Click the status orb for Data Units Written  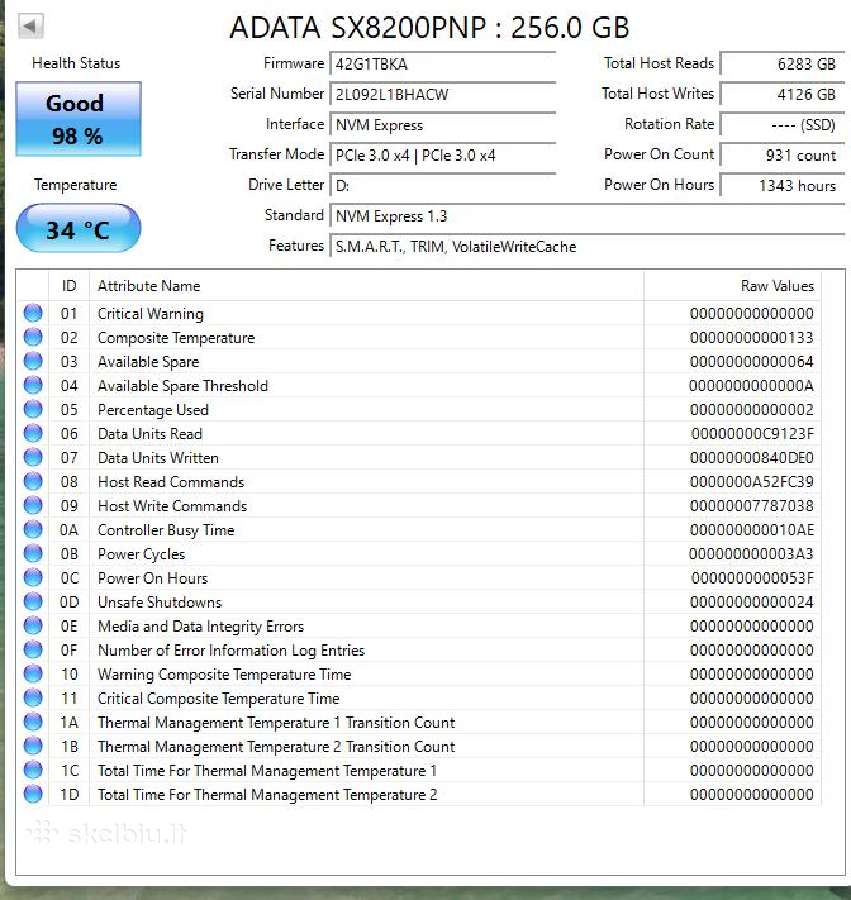click(x=33, y=457)
